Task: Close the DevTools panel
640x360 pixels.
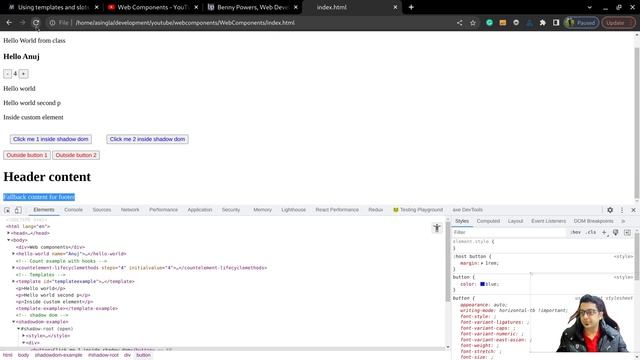Action: (x=633, y=210)
